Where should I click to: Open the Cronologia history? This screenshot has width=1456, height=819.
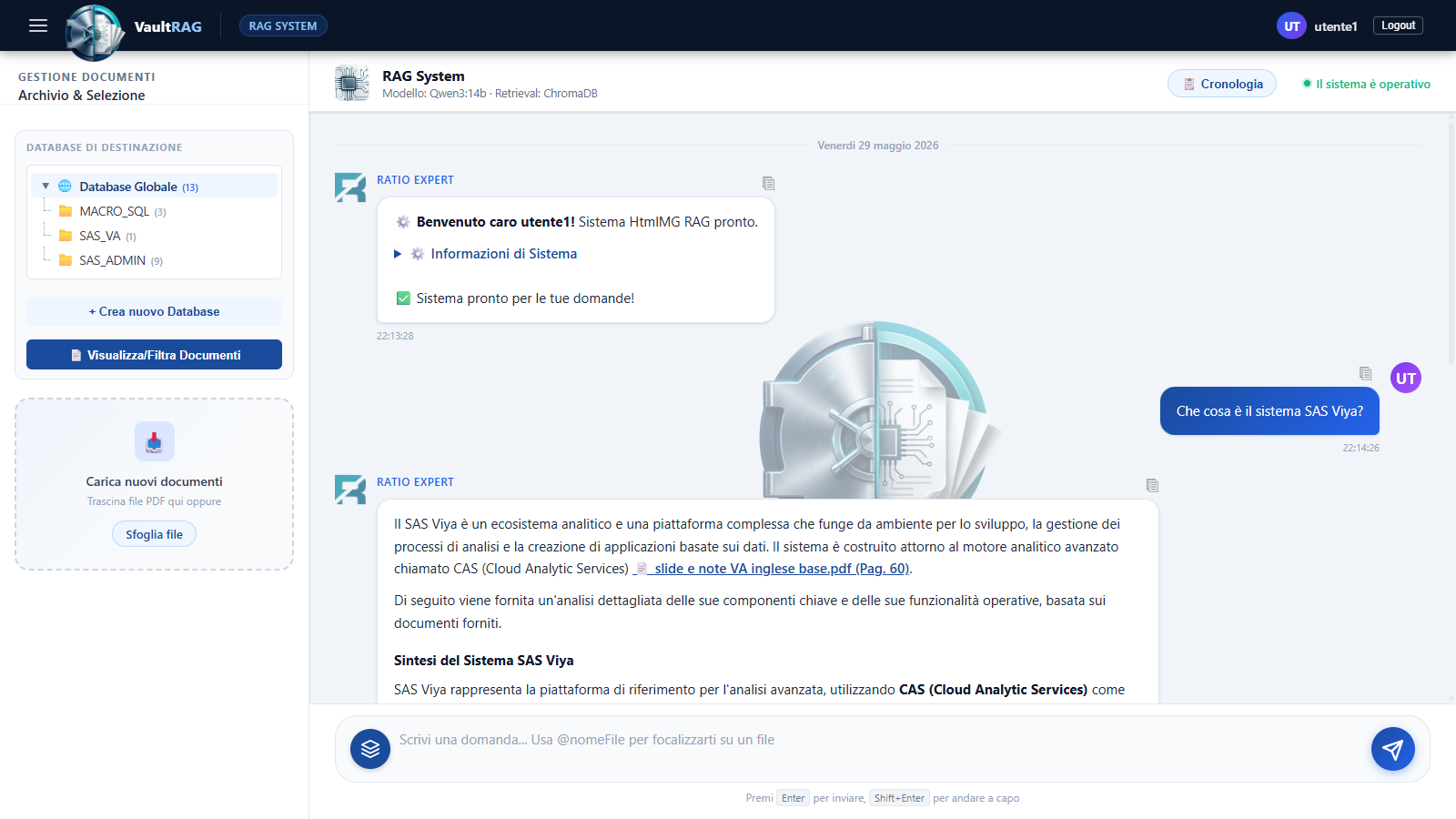(1222, 84)
